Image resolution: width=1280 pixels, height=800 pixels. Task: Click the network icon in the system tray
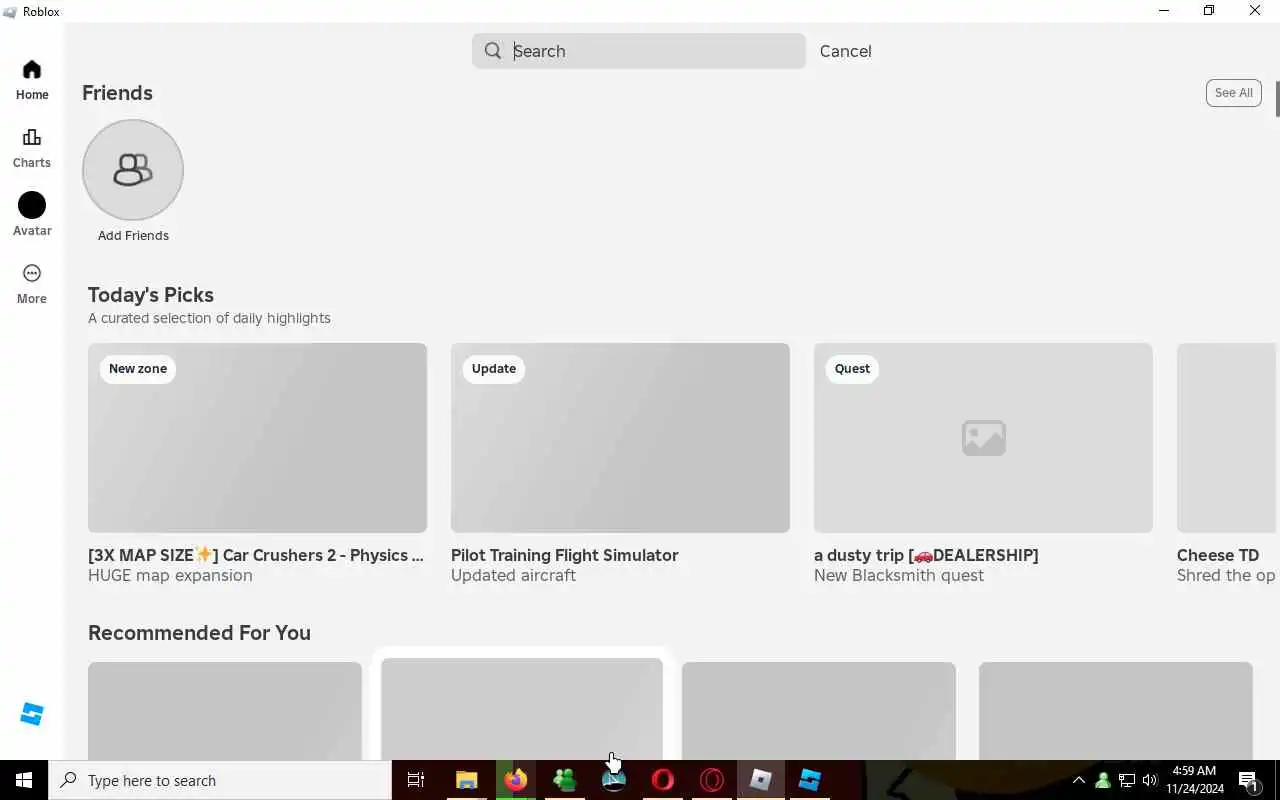(1127, 780)
